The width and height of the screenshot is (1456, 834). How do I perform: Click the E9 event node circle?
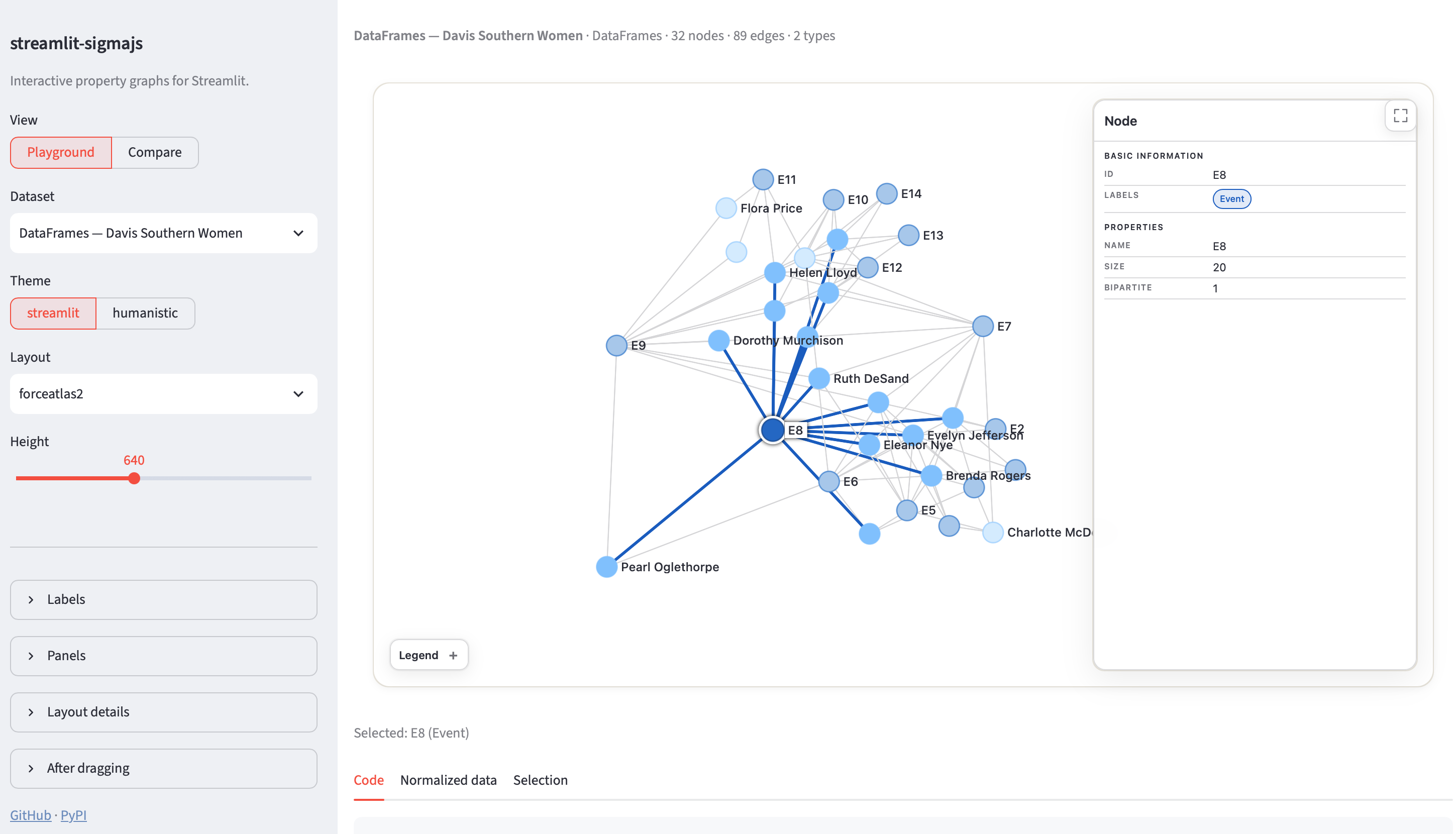point(616,345)
